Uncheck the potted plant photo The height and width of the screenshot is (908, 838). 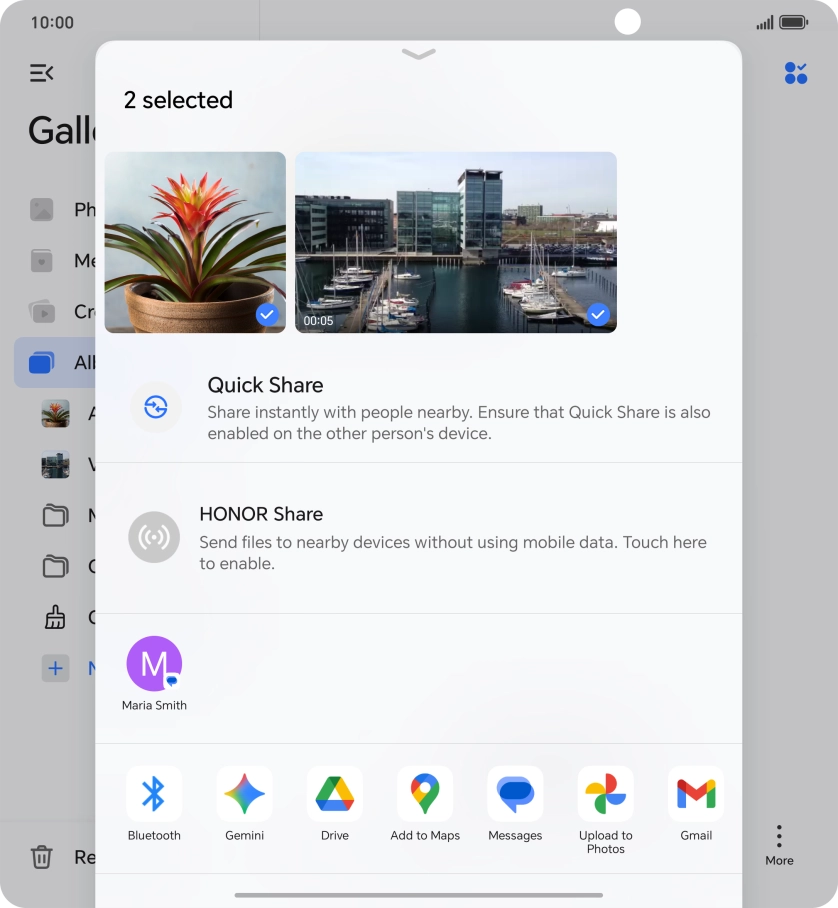[266, 315]
